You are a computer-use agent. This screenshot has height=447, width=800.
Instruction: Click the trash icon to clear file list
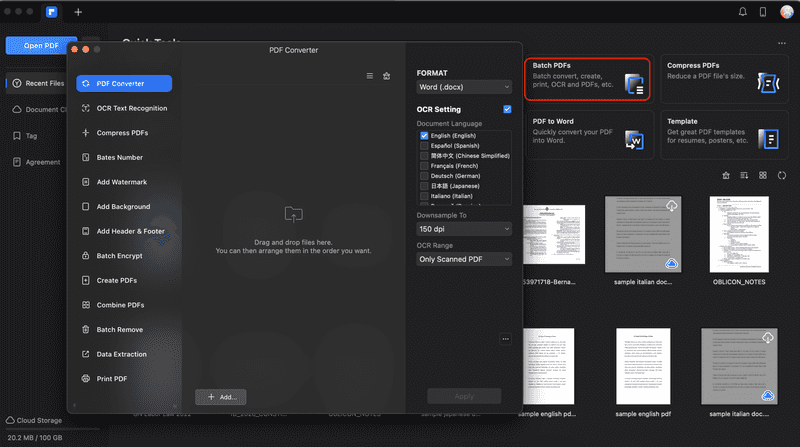pyautogui.click(x=387, y=76)
